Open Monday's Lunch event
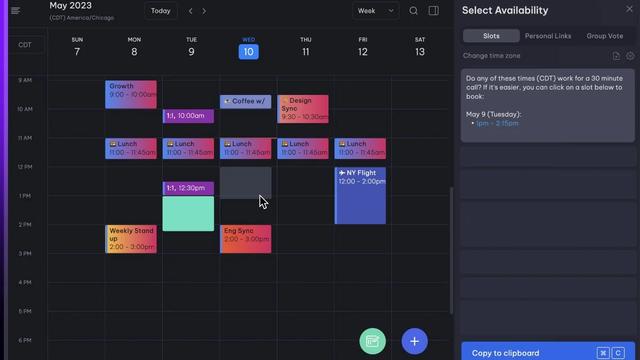640x360 pixels. tap(131, 149)
